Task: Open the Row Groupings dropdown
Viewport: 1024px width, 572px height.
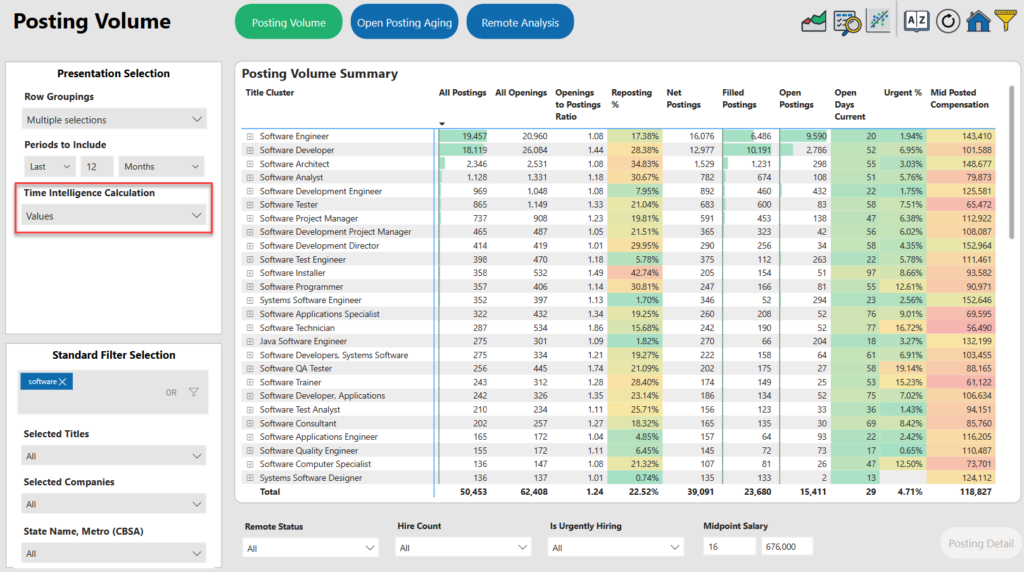Action: (x=114, y=120)
